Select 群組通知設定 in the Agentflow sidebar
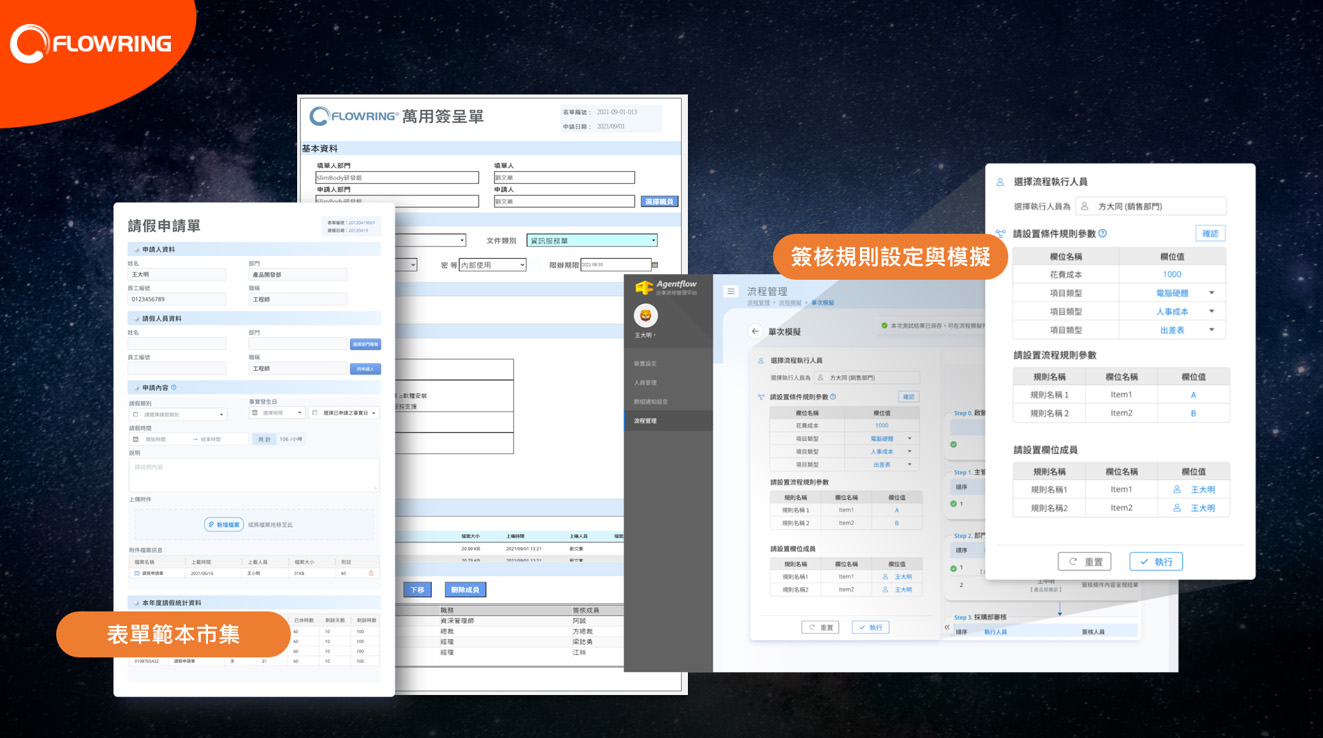Image resolution: width=1323 pixels, height=738 pixels. (651, 402)
